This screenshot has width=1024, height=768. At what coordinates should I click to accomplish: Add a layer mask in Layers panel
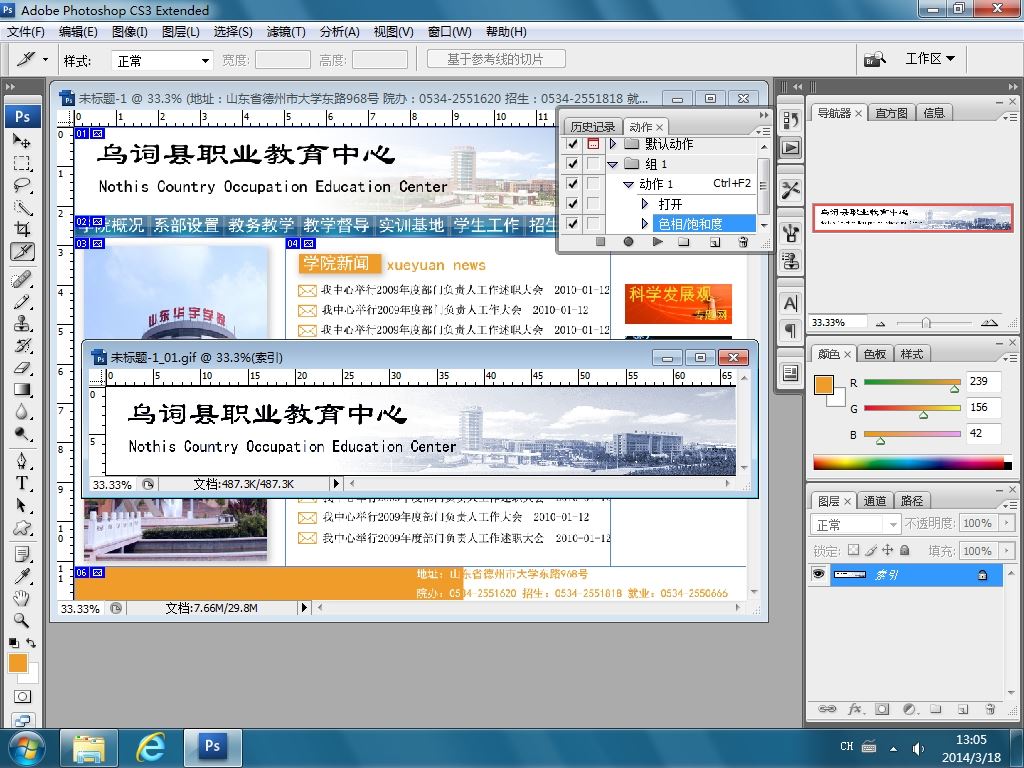click(x=882, y=709)
